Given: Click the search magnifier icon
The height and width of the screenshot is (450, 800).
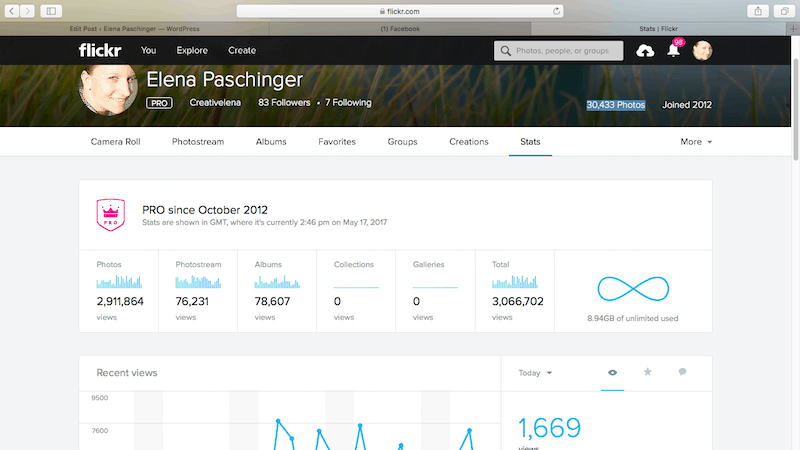Looking at the screenshot, I should click(505, 51).
